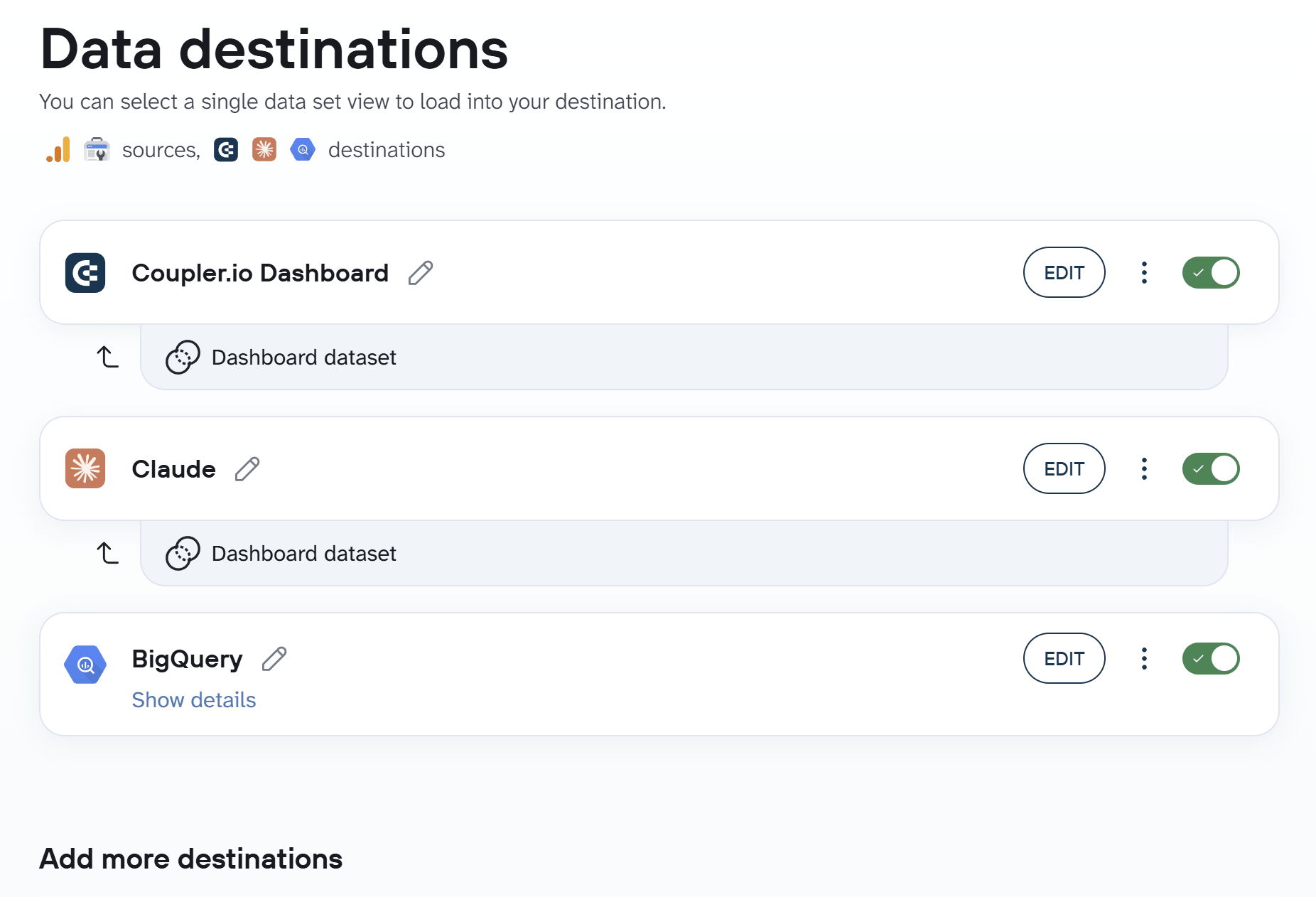Edit the Claude destination
Image resolution: width=1316 pixels, height=897 pixels.
(1064, 469)
